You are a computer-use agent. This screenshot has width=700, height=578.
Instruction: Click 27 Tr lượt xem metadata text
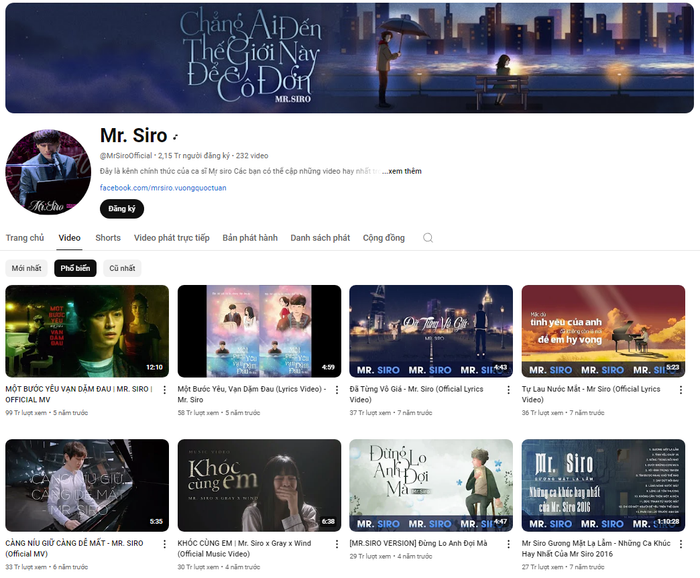[563, 567]
